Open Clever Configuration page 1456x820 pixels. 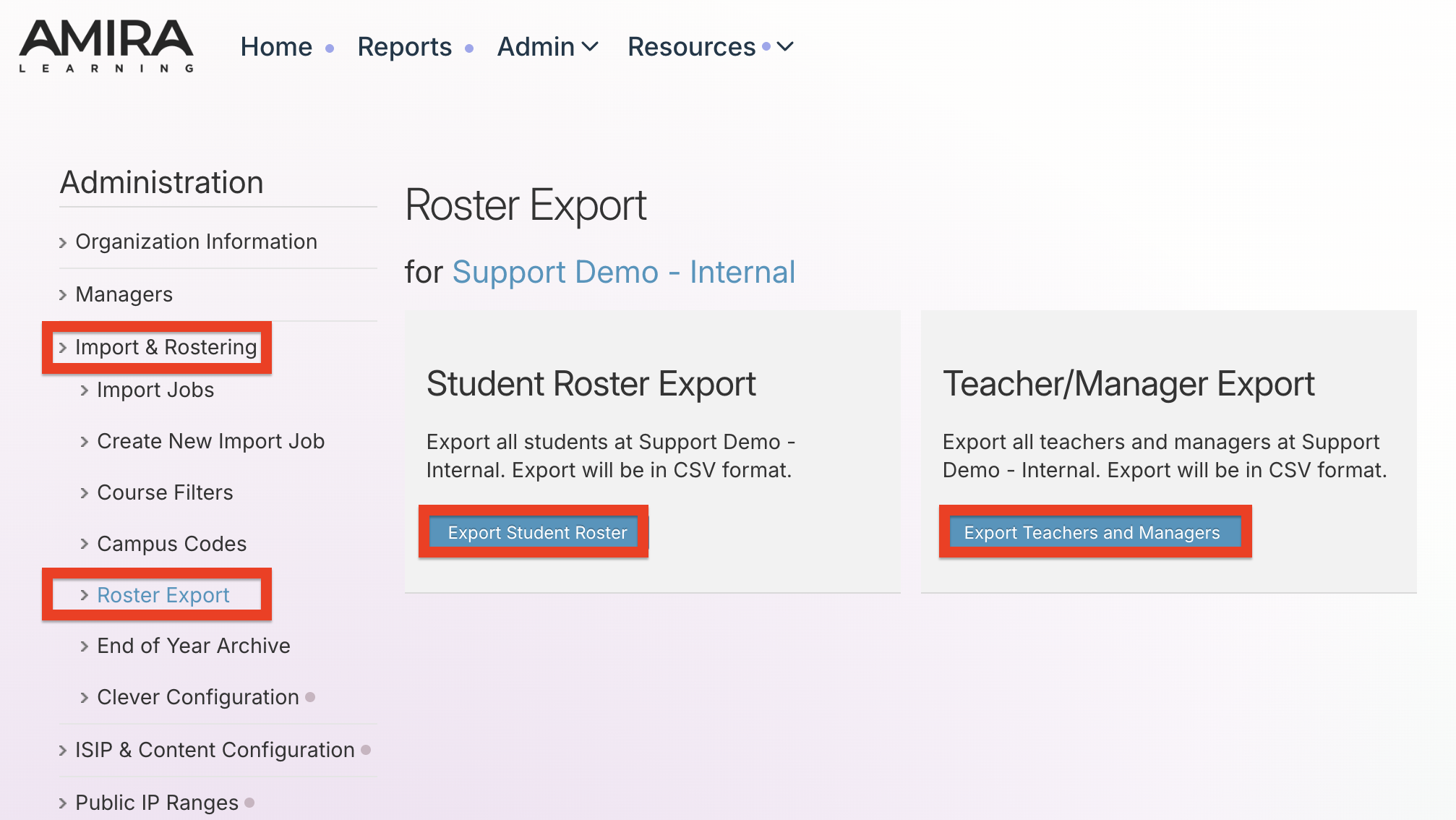coord(197,697)
